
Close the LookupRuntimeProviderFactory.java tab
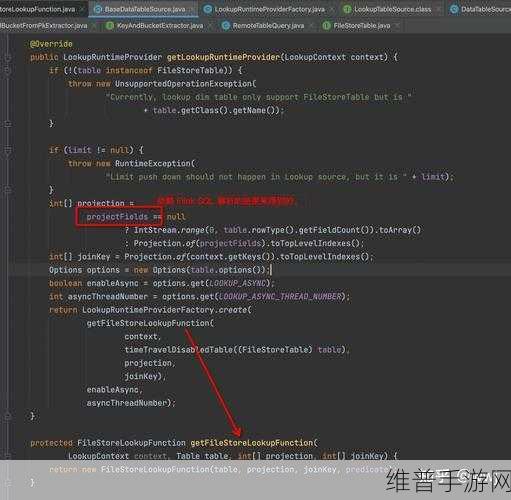coord(332,9)
